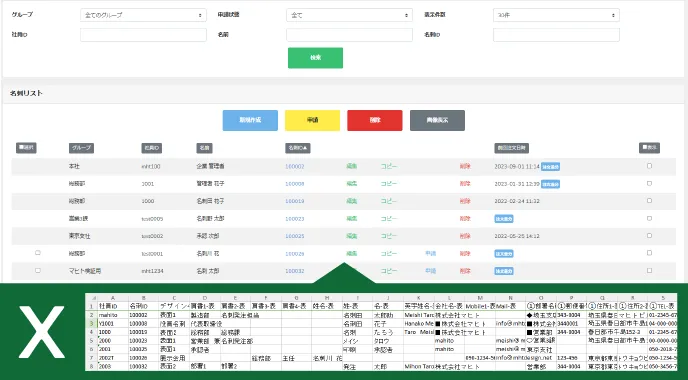Click red 削除 delete link for row 100002
This screenshot has width=688, height=380.
point(465,166)
